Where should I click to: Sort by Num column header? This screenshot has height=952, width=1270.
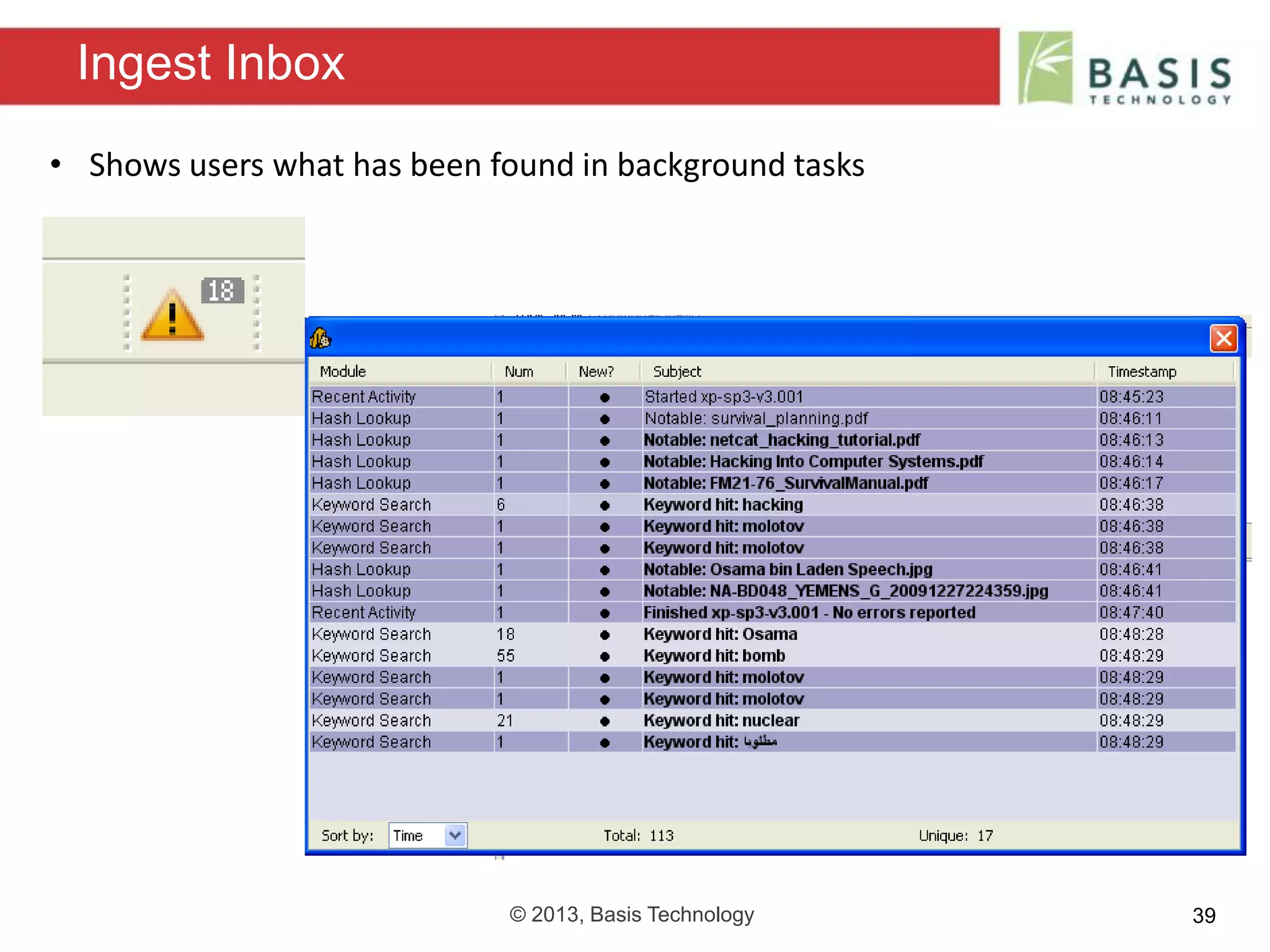[530, 371]
